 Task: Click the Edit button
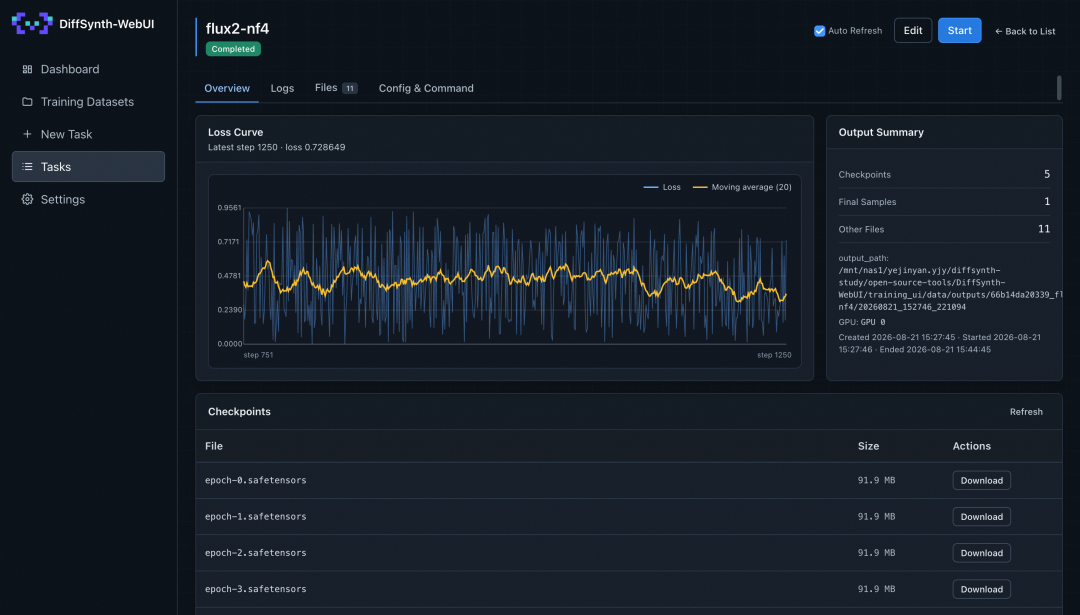pos(913,30)
